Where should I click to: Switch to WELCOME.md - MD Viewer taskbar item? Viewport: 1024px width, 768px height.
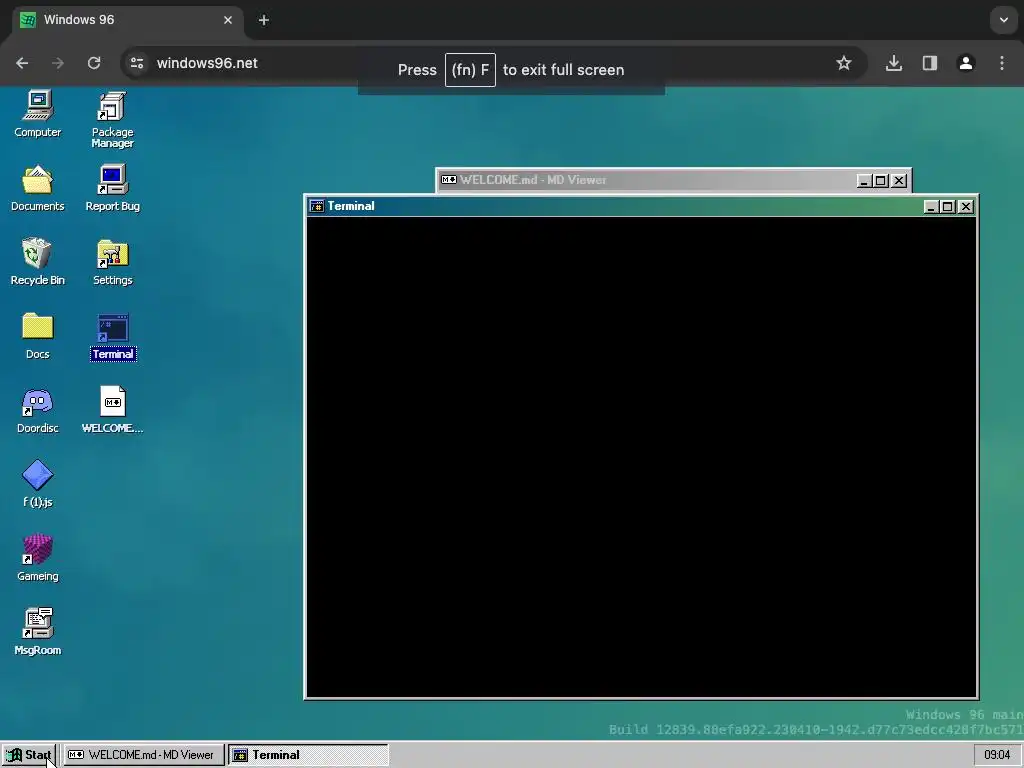click(x=144, y=755)
